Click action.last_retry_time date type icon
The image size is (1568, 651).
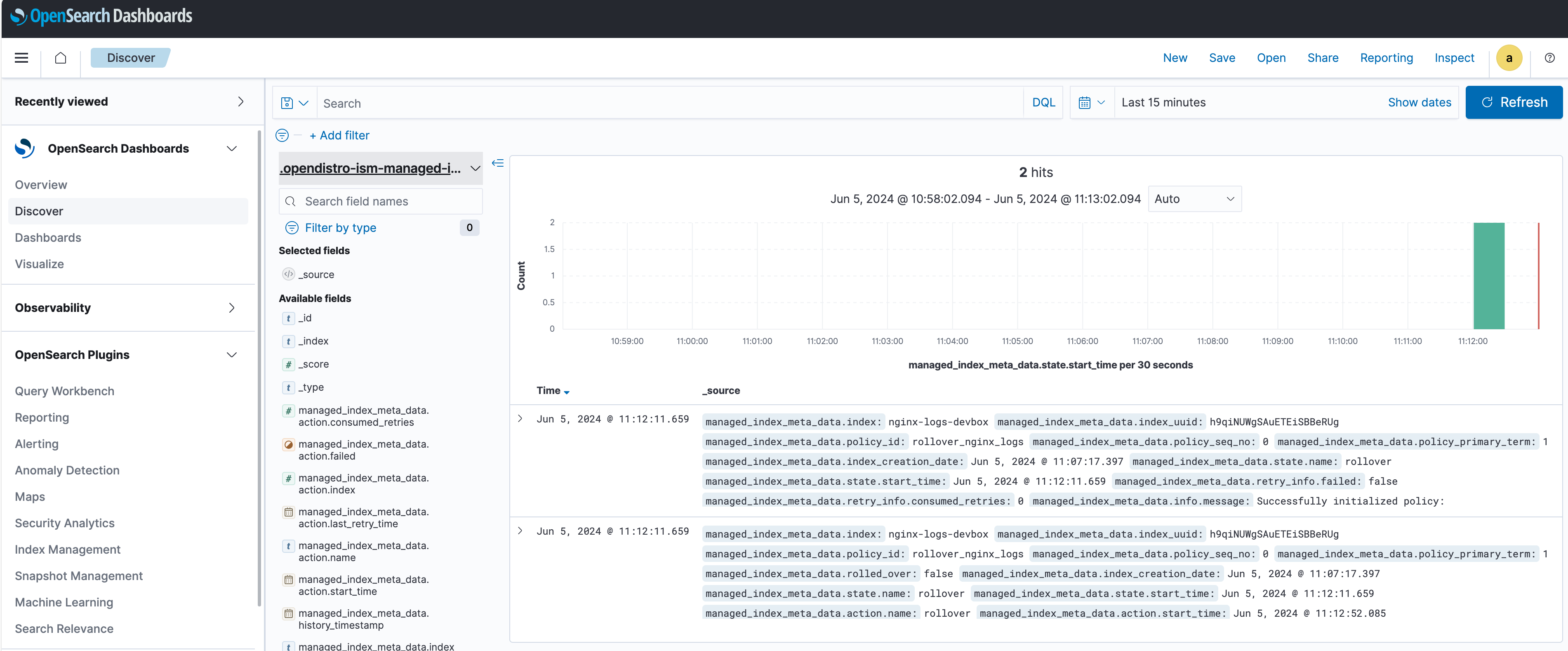coord(289,512)
